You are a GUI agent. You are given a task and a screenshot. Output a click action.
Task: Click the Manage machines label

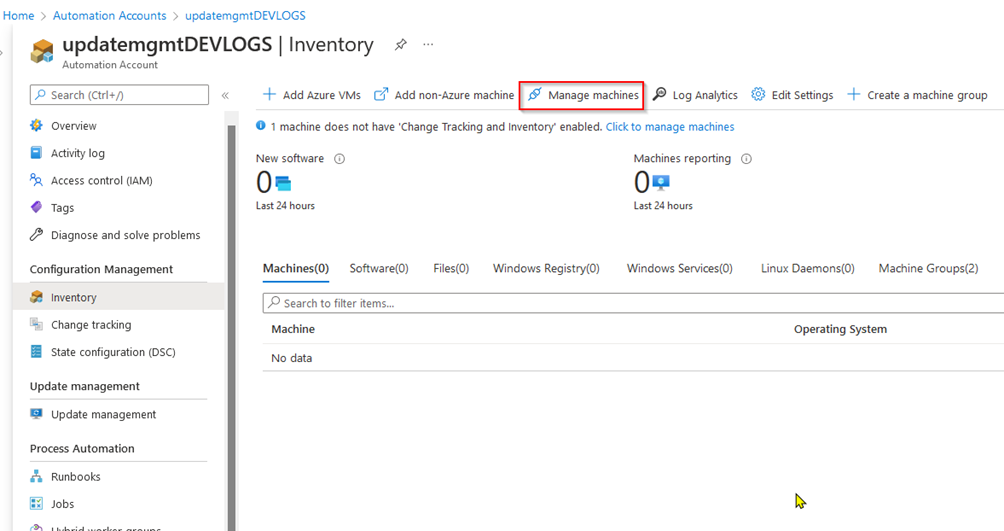(594, 95)
